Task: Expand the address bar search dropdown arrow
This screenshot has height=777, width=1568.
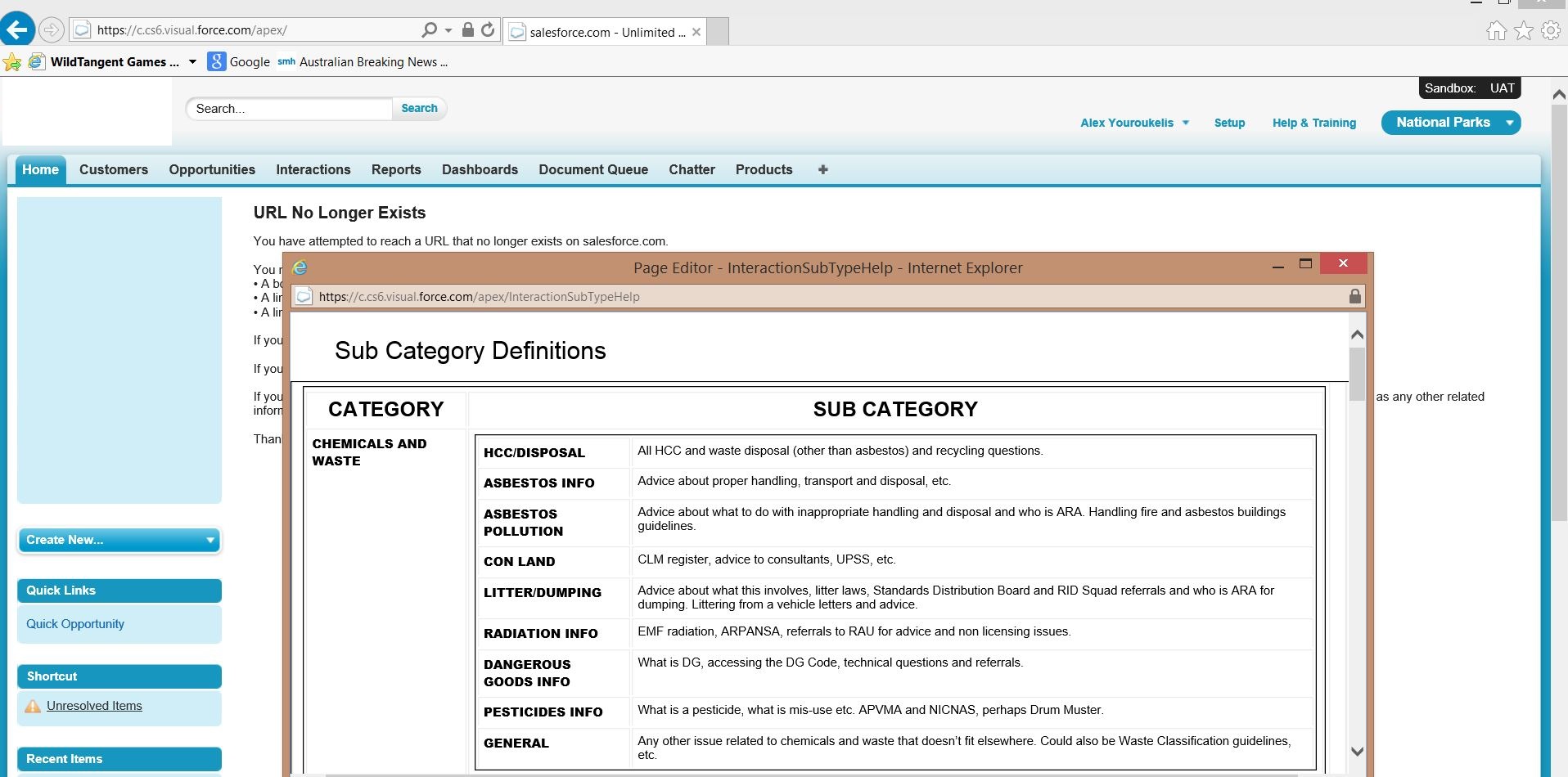Action: [448, 30]
